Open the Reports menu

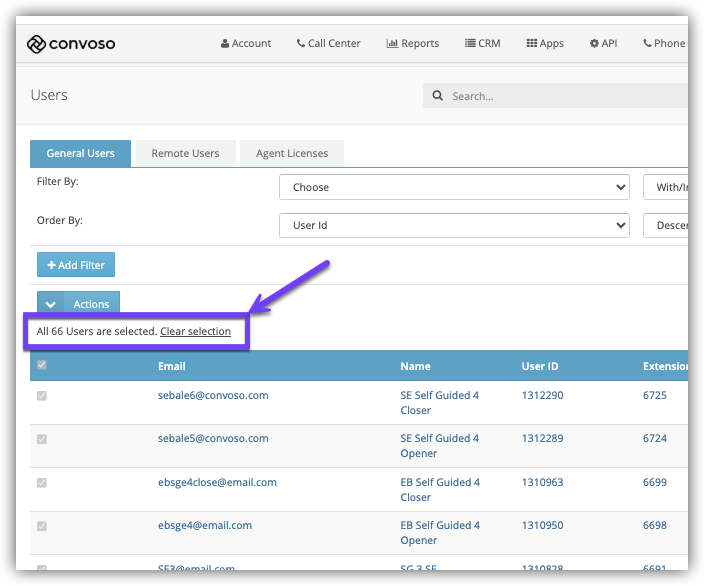[413, 44]
